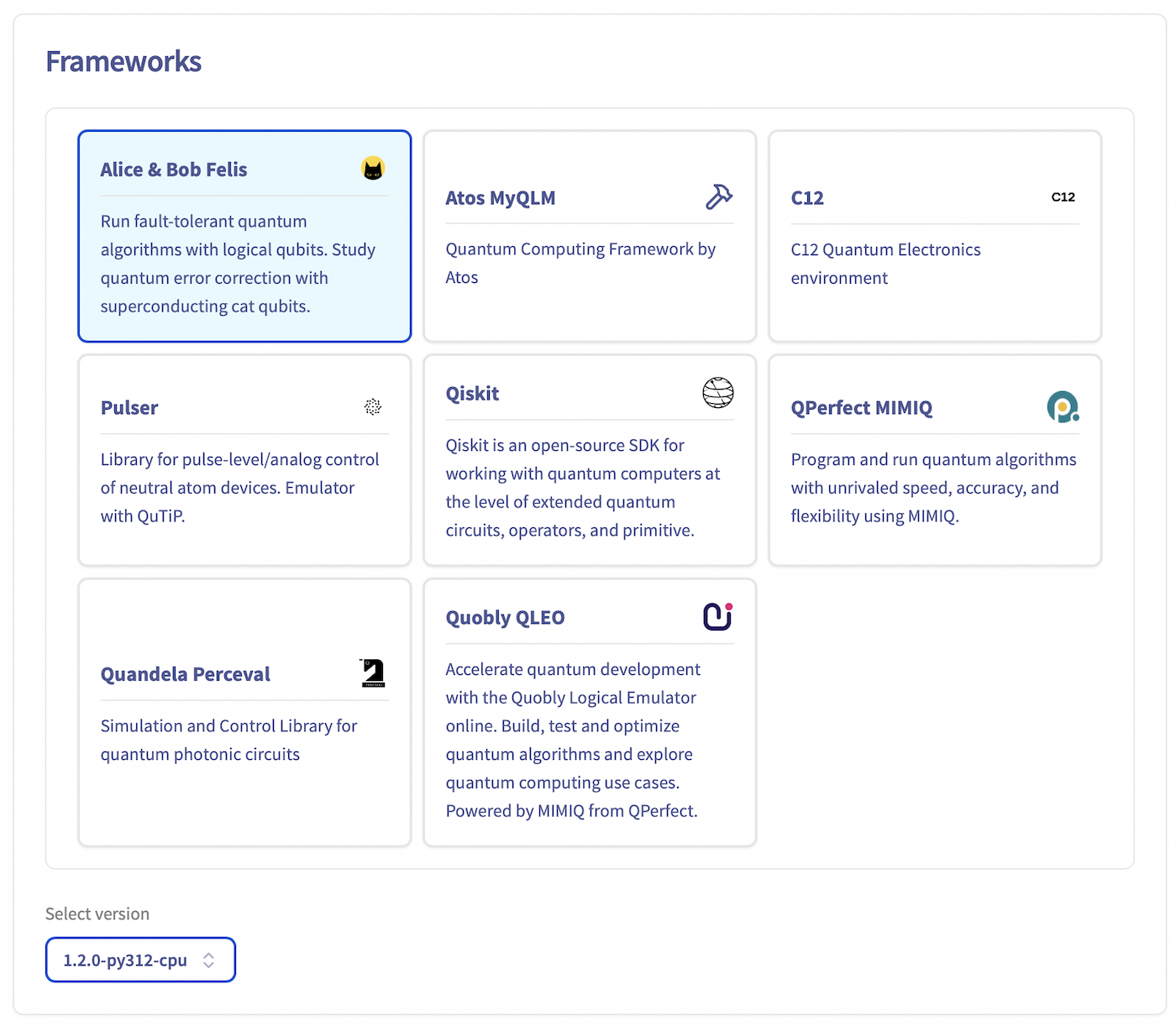This screenshot has height=1026, width=1176.
Task: Click the chevron inside the version selector
Action: 208,960
